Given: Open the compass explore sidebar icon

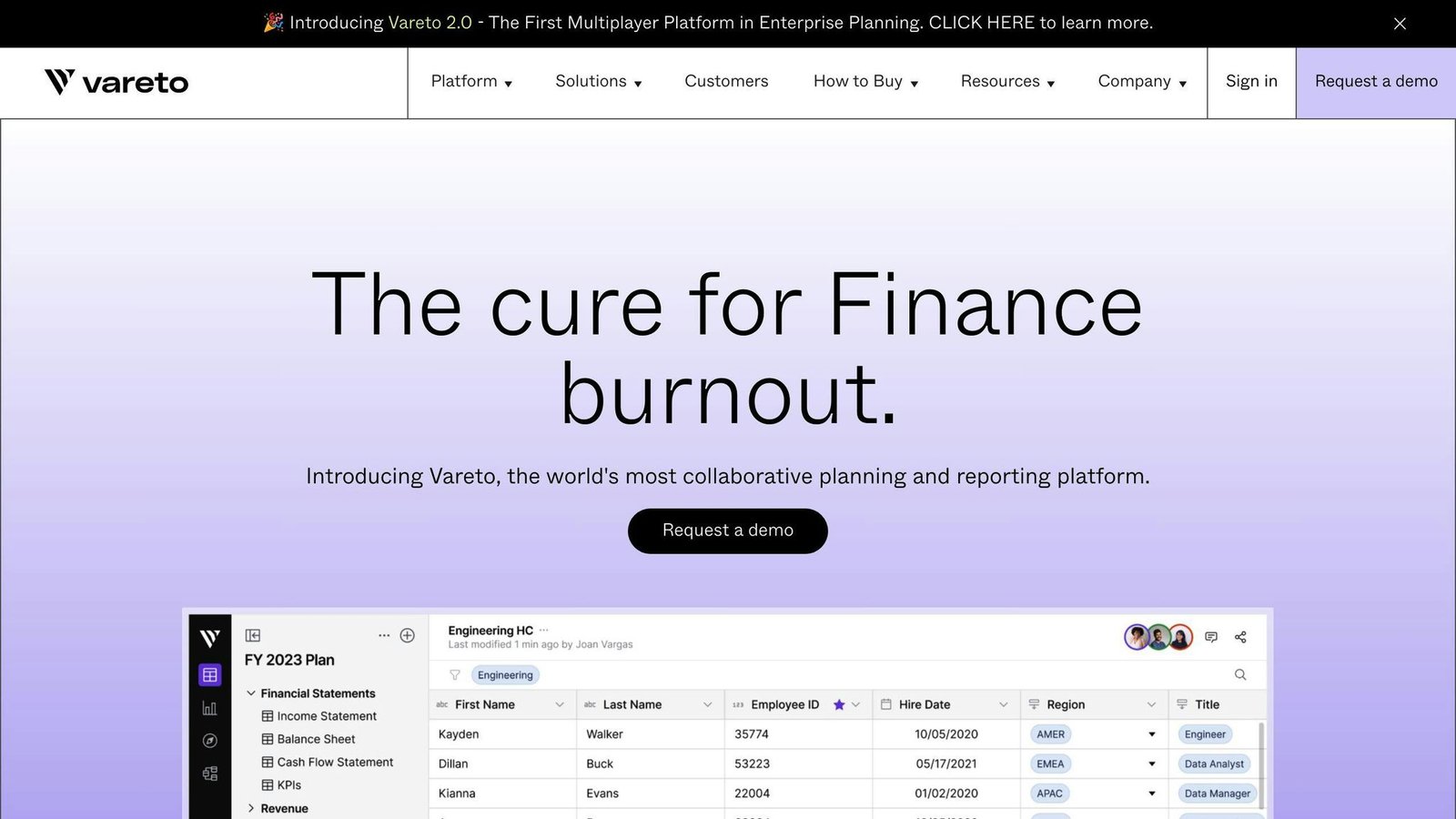Looking at the screenshot, I should click(209, 741).
